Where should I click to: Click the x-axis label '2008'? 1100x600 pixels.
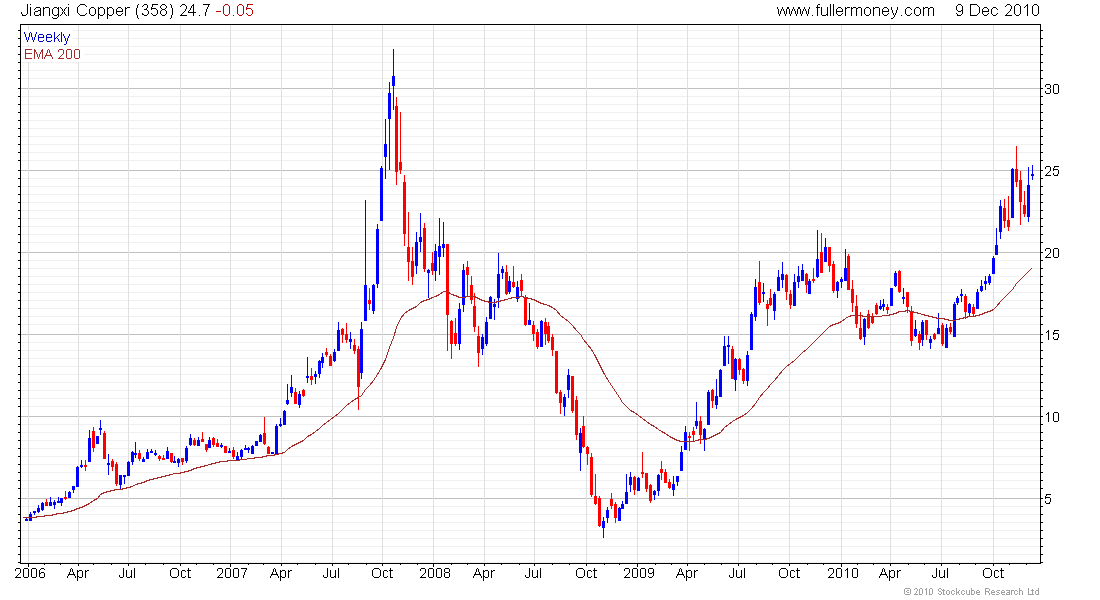pos(435,573)
